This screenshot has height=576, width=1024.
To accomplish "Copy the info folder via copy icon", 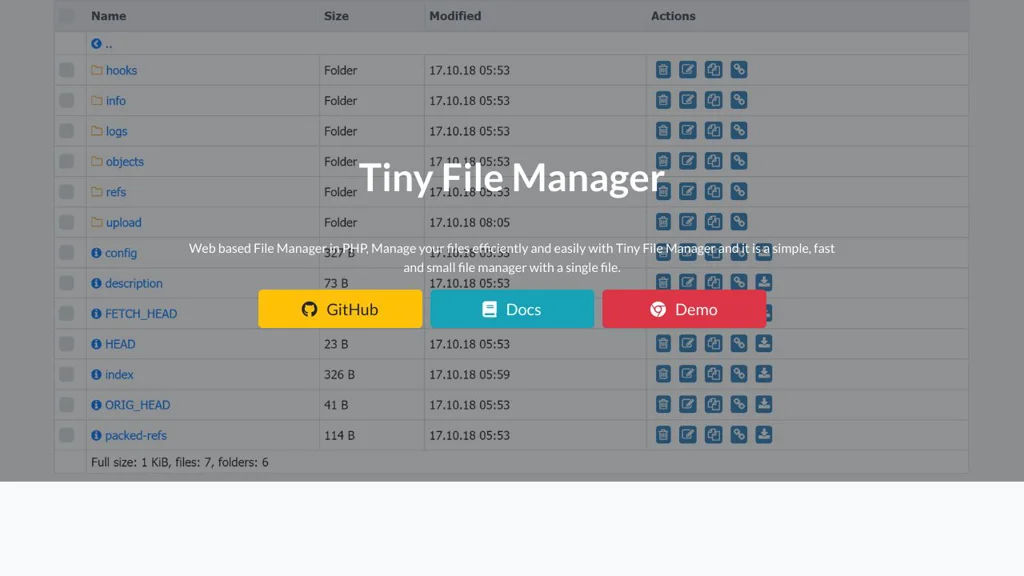I will pos(713,101).
